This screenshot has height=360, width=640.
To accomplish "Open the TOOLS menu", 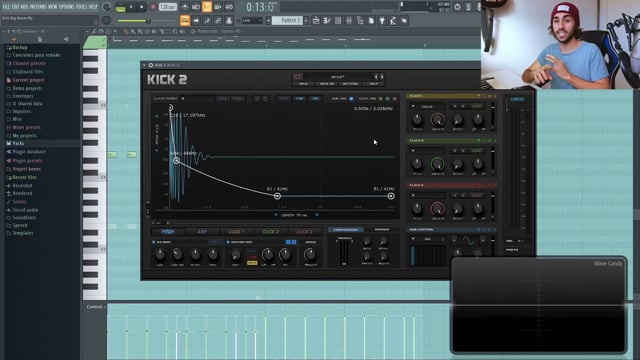I will 81,7.
